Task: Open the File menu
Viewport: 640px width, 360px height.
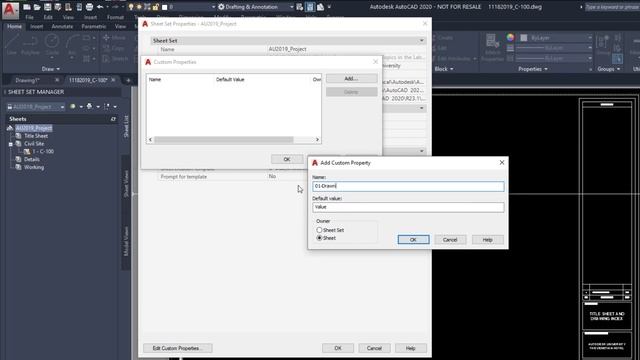Action: (x=29, y=18)
